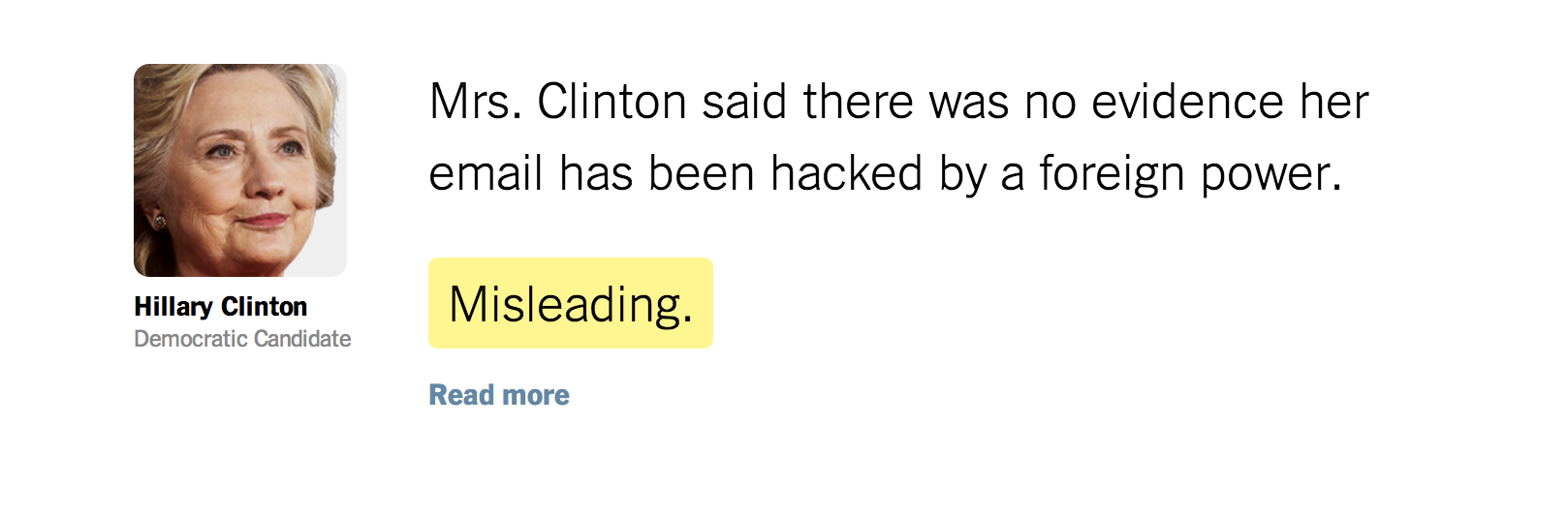This screenshot has height=517, width=1568.
Task: Click the word "foreign" in the statement
Action: pyautogui.click(x=1112, y=176)
